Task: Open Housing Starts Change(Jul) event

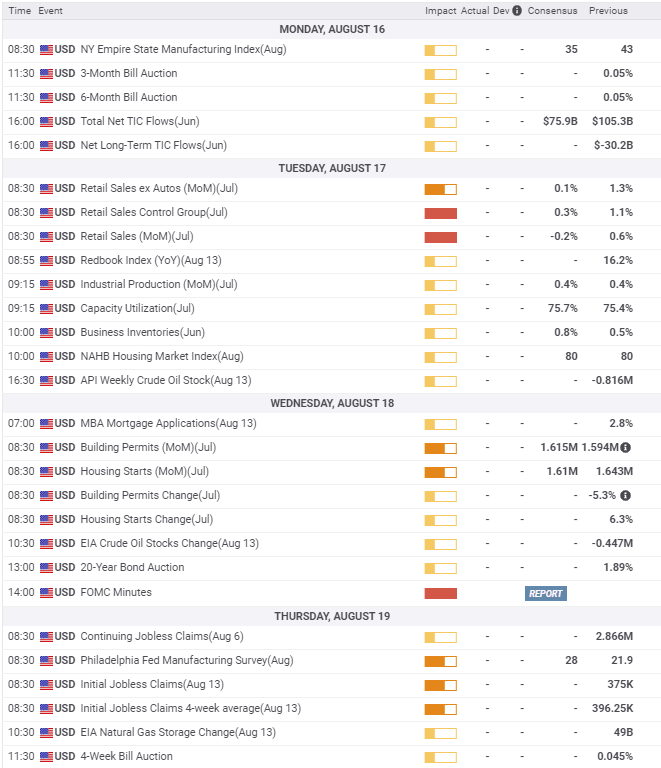Action: pos(146,520)
